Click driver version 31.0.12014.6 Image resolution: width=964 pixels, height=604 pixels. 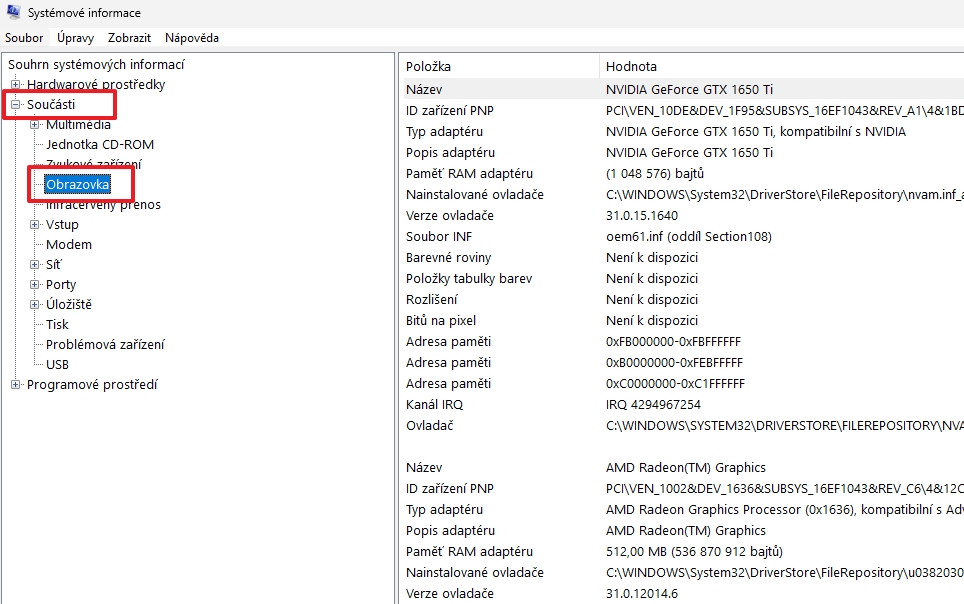[x=642, y=594]
